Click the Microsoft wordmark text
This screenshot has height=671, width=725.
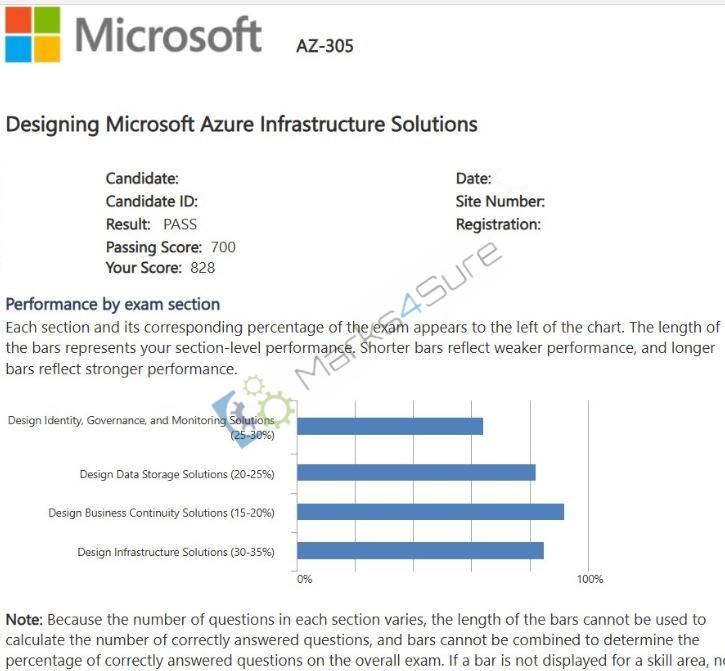pyautogui.click(x=168, y=34)
